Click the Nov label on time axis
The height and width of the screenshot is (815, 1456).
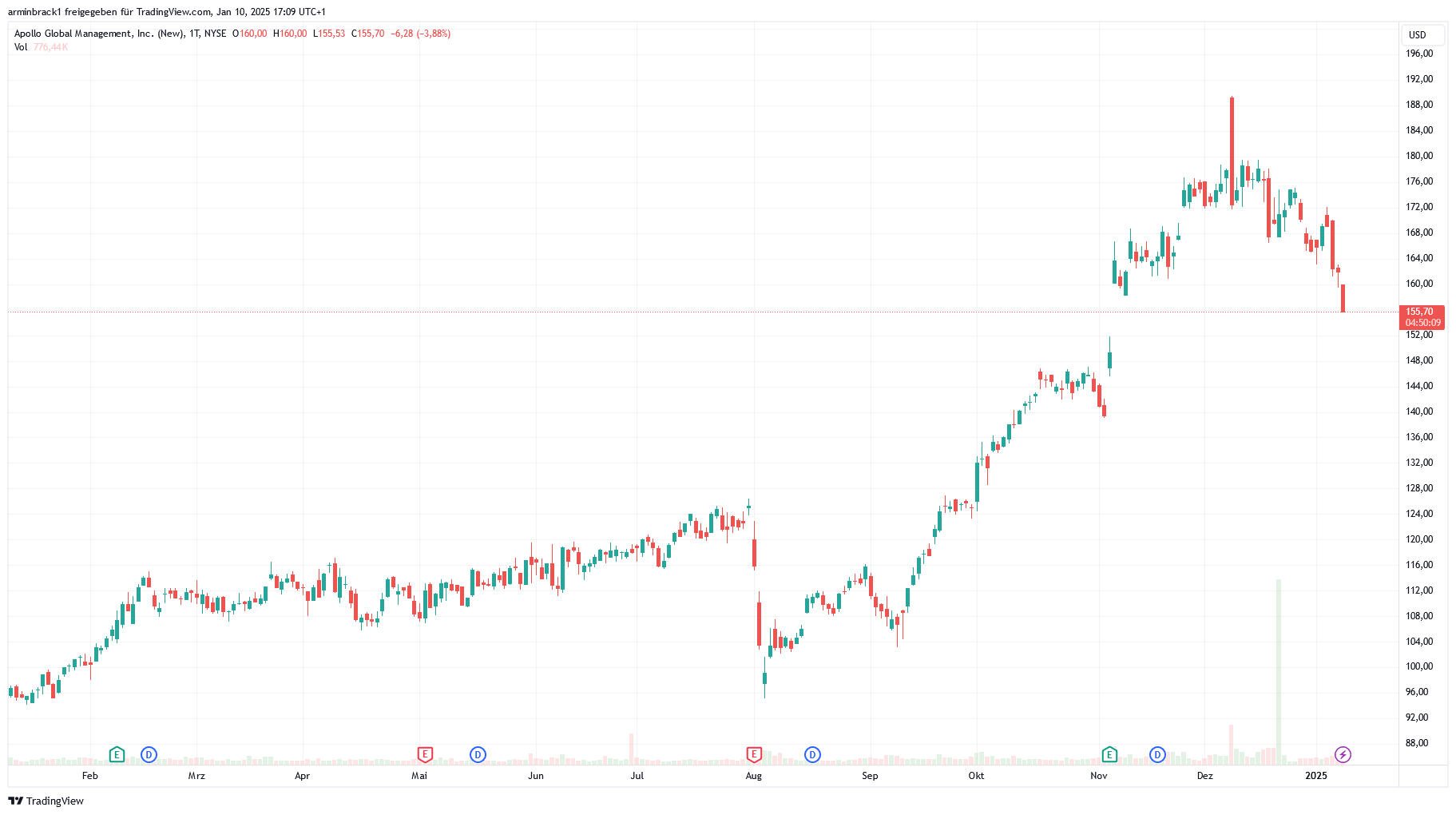pos(1099,776)
